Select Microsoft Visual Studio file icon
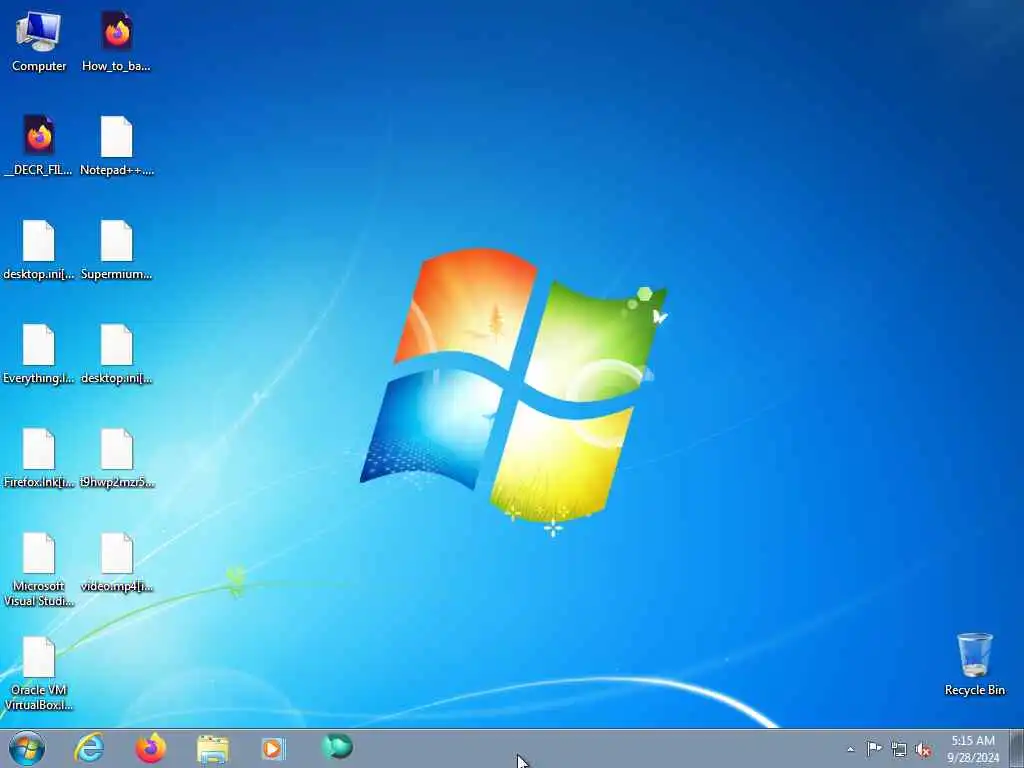Image resolution: width=1024 pixels, height=768 pixels. (x=39, y=569)
